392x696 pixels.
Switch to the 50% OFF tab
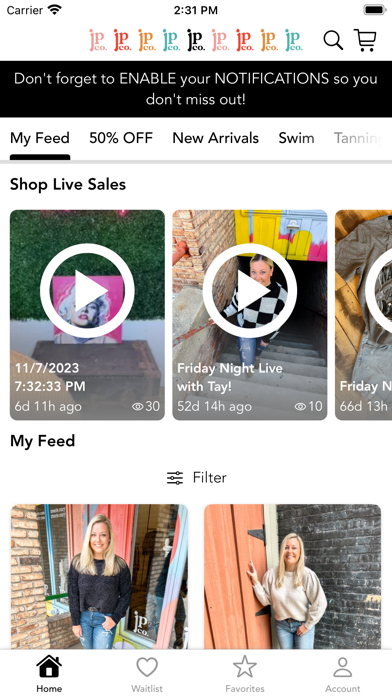(x=121, y=138)
